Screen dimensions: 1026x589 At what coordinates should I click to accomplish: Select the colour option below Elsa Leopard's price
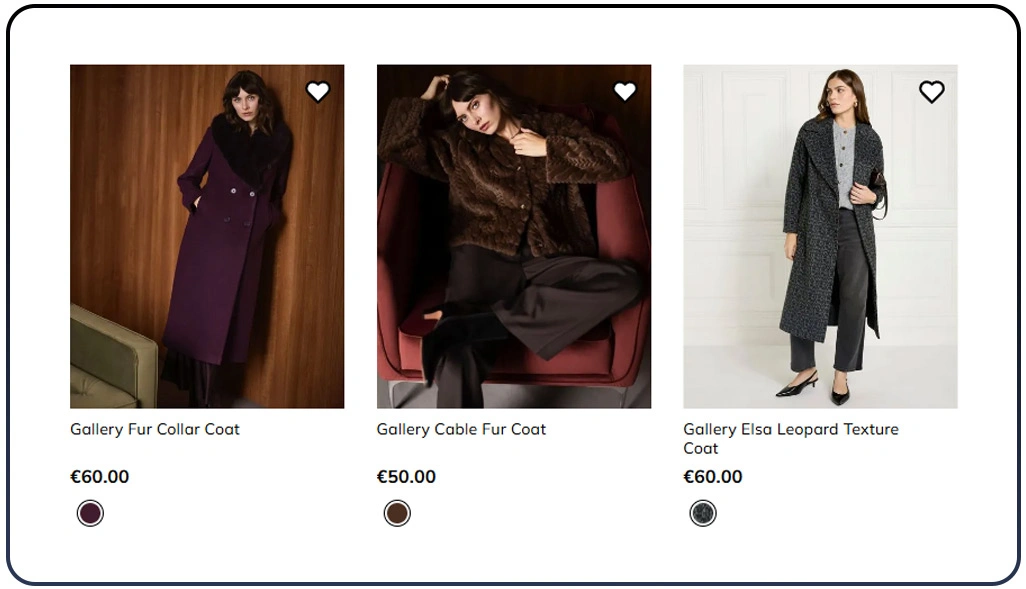point(703,514)
